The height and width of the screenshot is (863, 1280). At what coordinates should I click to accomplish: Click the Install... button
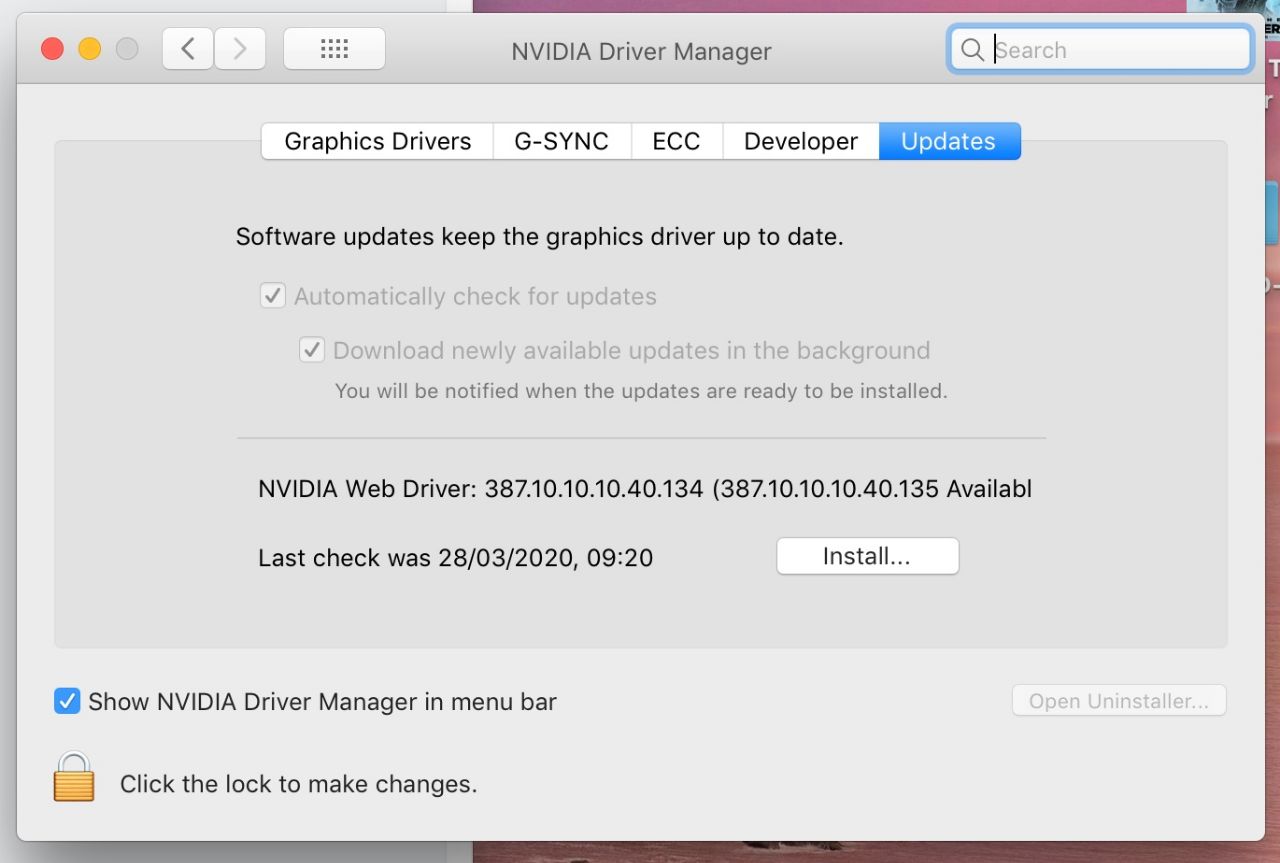click(x=867, y=556)
